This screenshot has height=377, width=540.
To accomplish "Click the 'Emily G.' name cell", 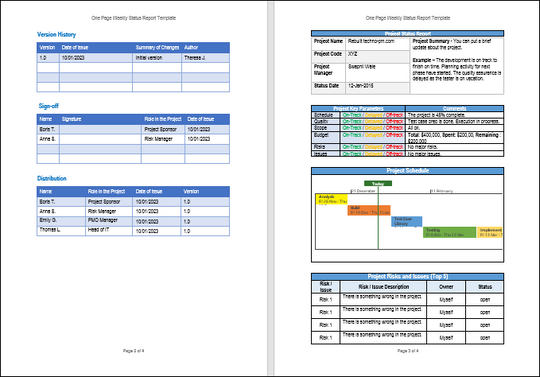I will (x=48, y=220).
